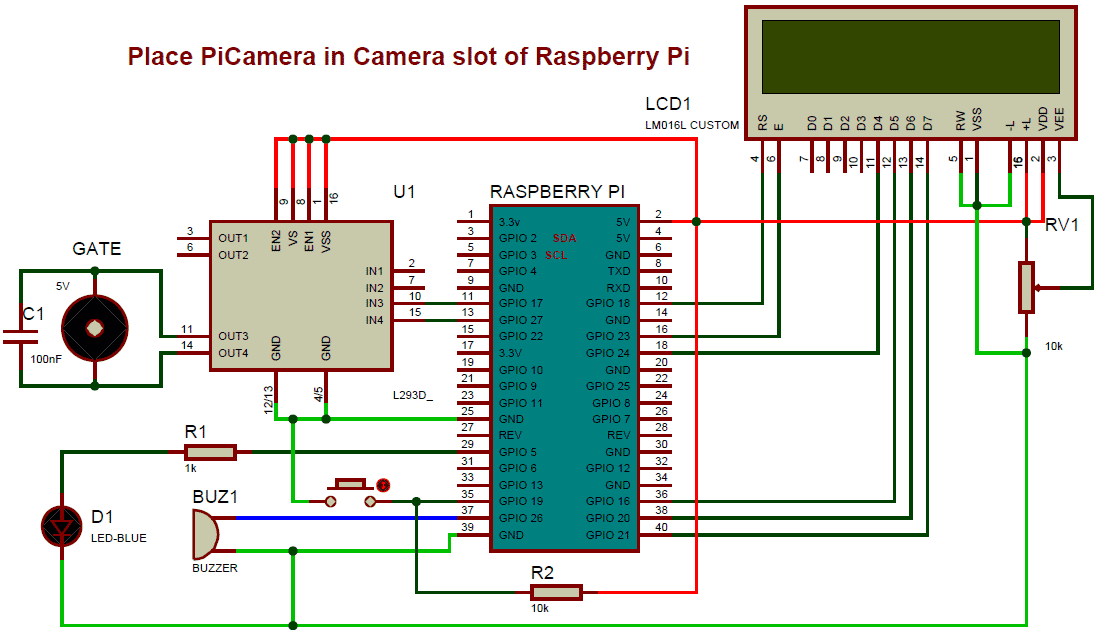This screenshot has height=630, width=1095.
Task: Click the '1k' value under R1
Action: point(191,468)
